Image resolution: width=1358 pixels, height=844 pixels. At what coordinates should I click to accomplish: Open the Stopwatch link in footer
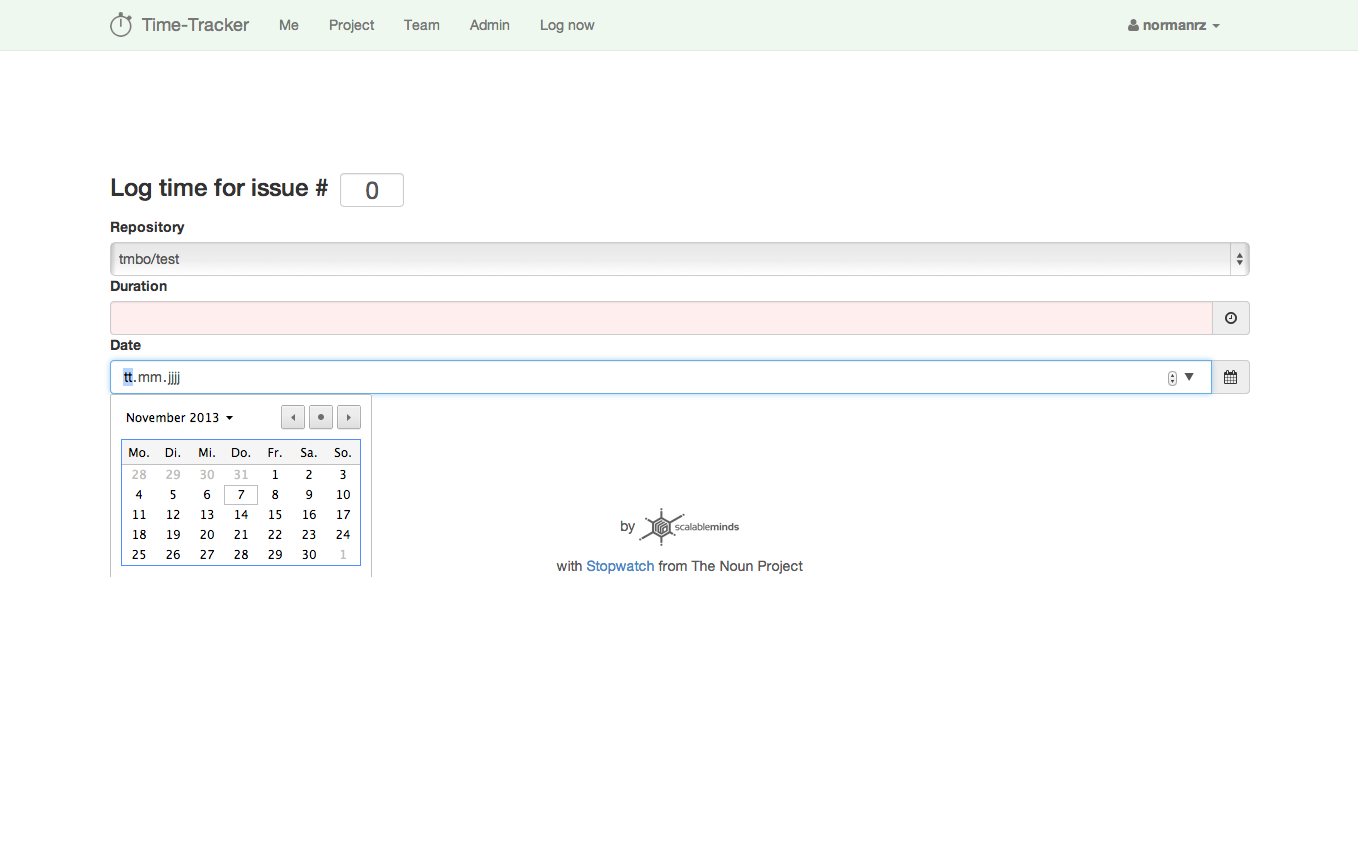[x=620, y=566]
